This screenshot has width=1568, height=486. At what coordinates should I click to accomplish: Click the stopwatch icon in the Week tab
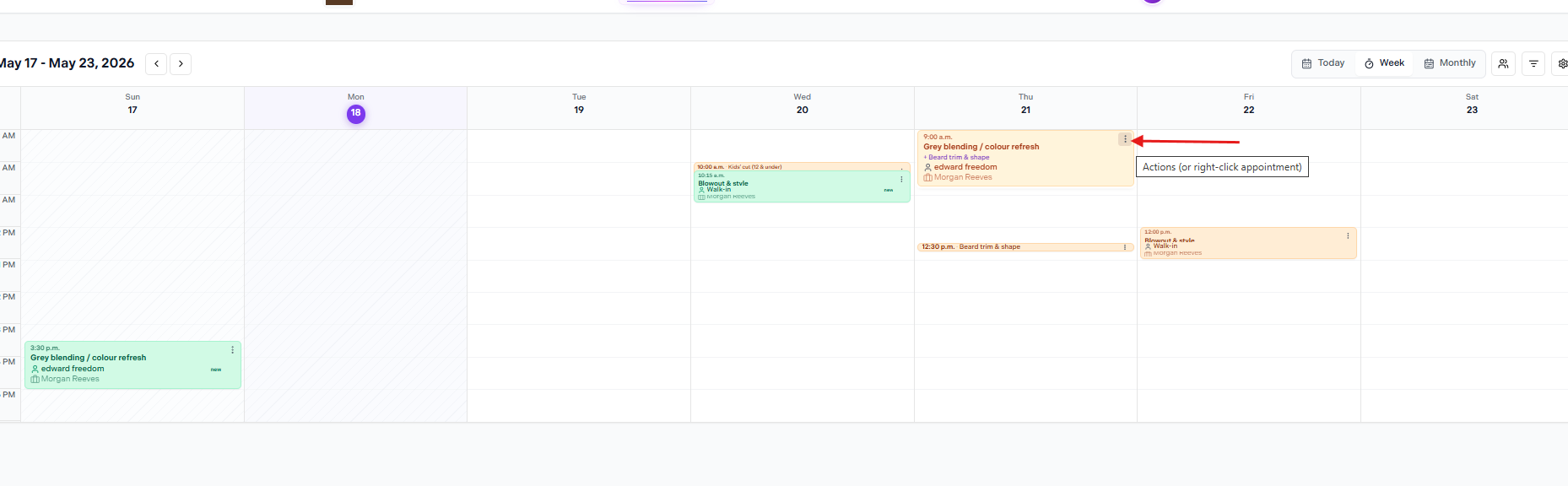1369,63
